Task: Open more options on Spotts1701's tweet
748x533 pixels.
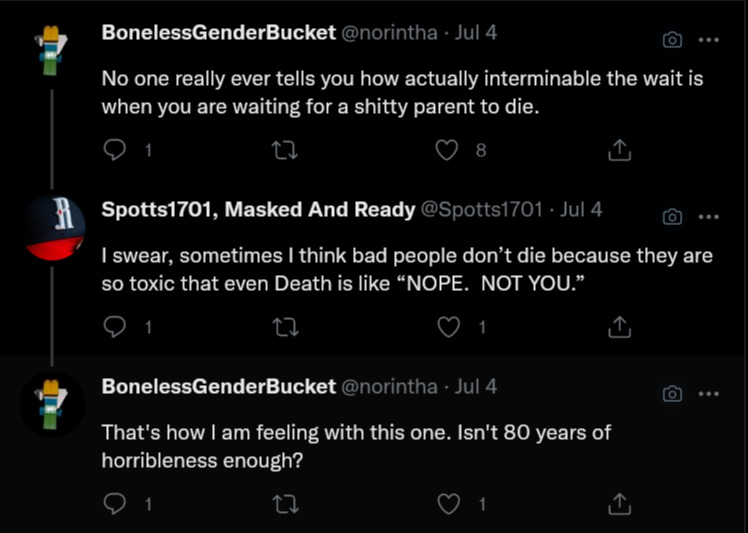Action: [708, 217]
